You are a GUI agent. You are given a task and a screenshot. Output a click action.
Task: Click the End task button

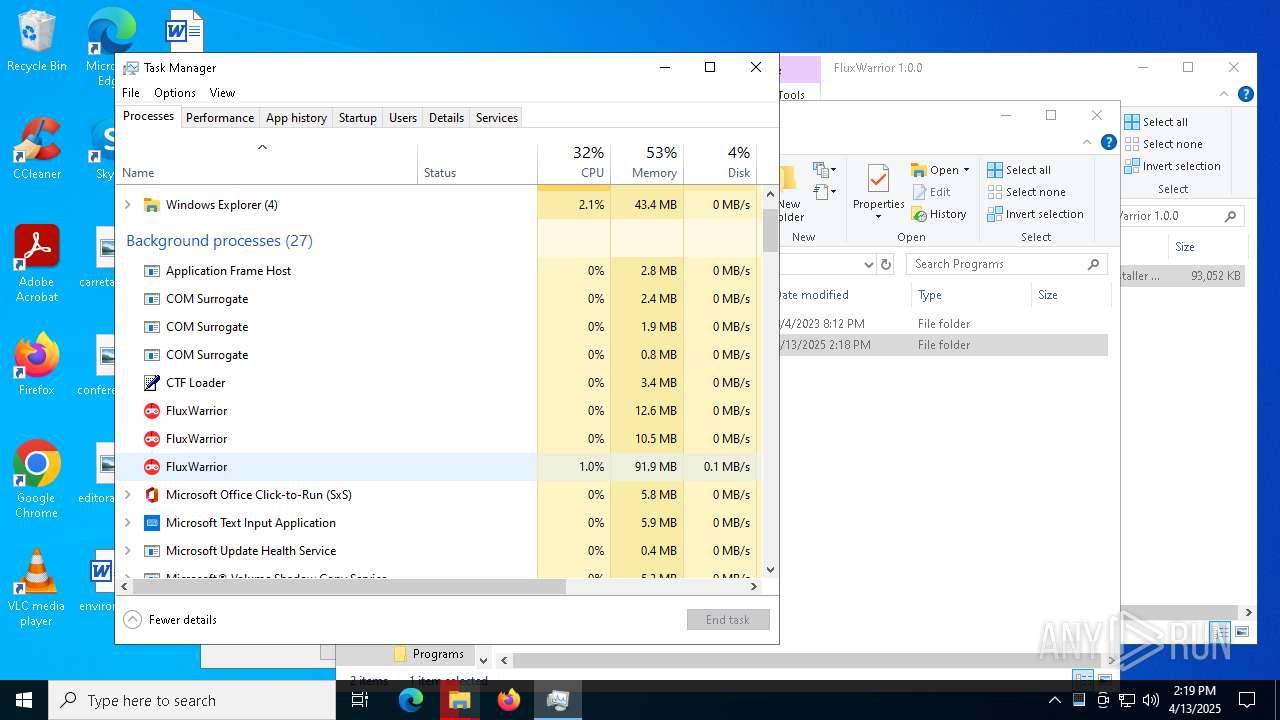coord(728,620)
